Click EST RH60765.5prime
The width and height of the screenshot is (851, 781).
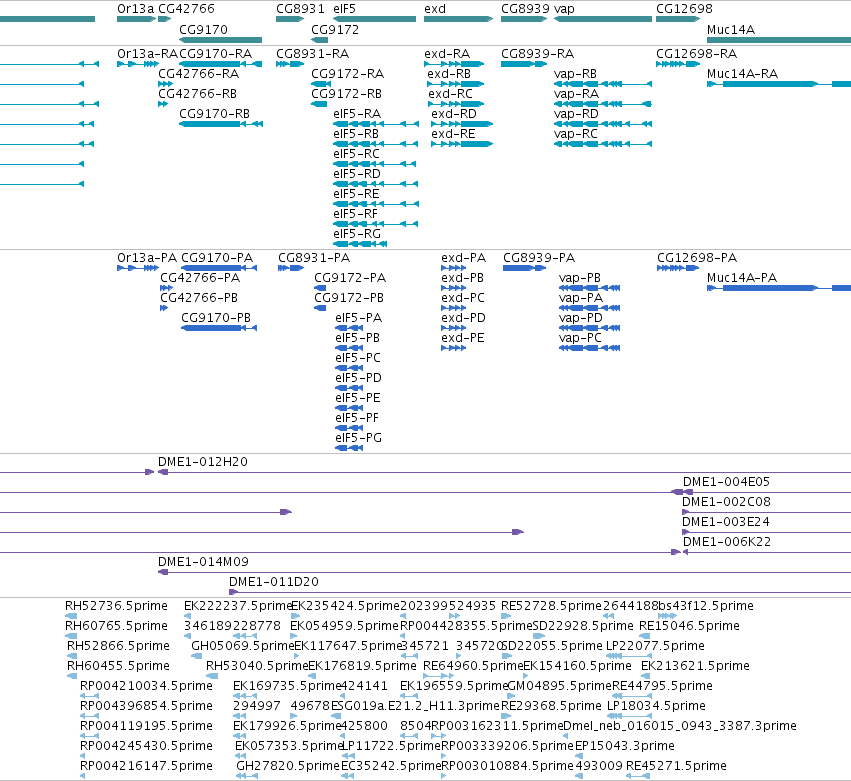coord(71,636)
